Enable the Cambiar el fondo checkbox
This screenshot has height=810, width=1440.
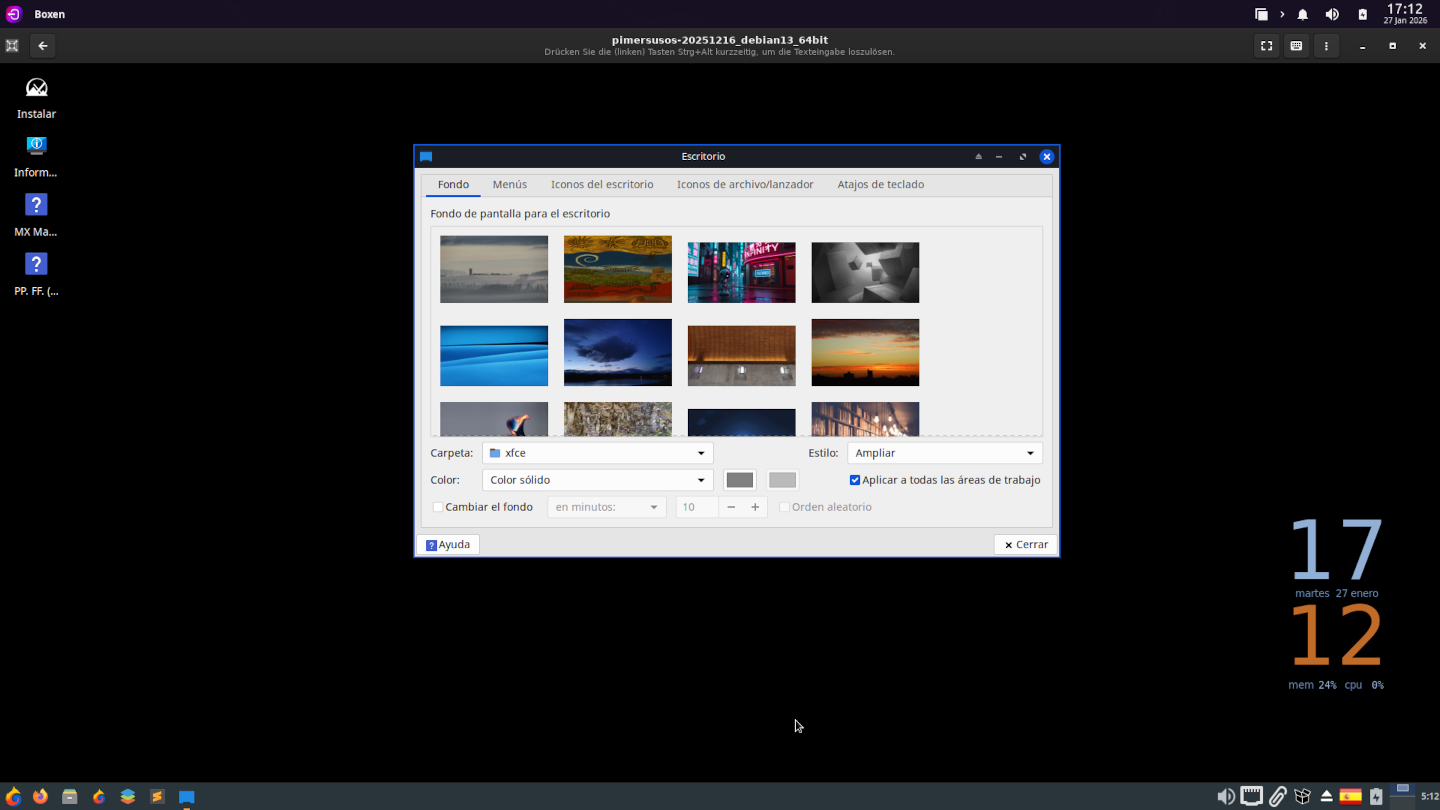pyautogui.click(x=438, y=507)
